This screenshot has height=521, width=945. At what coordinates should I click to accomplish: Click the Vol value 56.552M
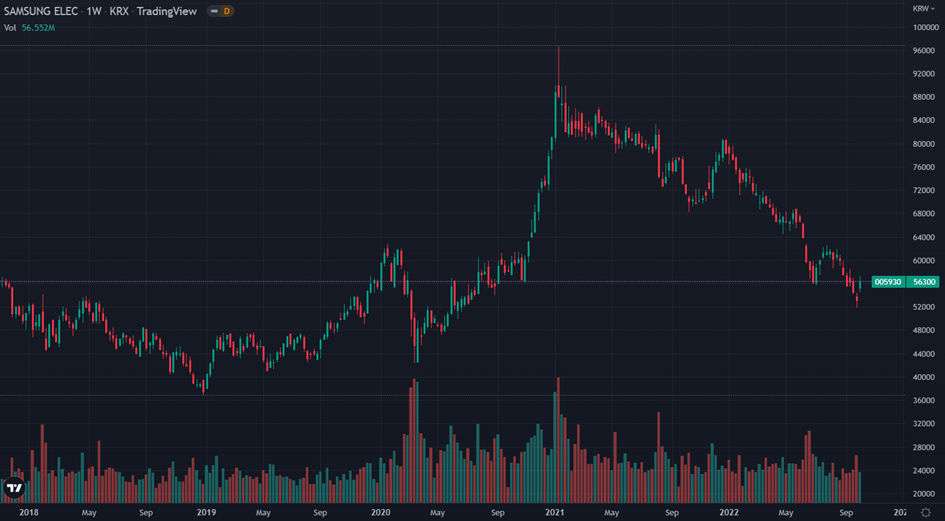click(40, 27)
